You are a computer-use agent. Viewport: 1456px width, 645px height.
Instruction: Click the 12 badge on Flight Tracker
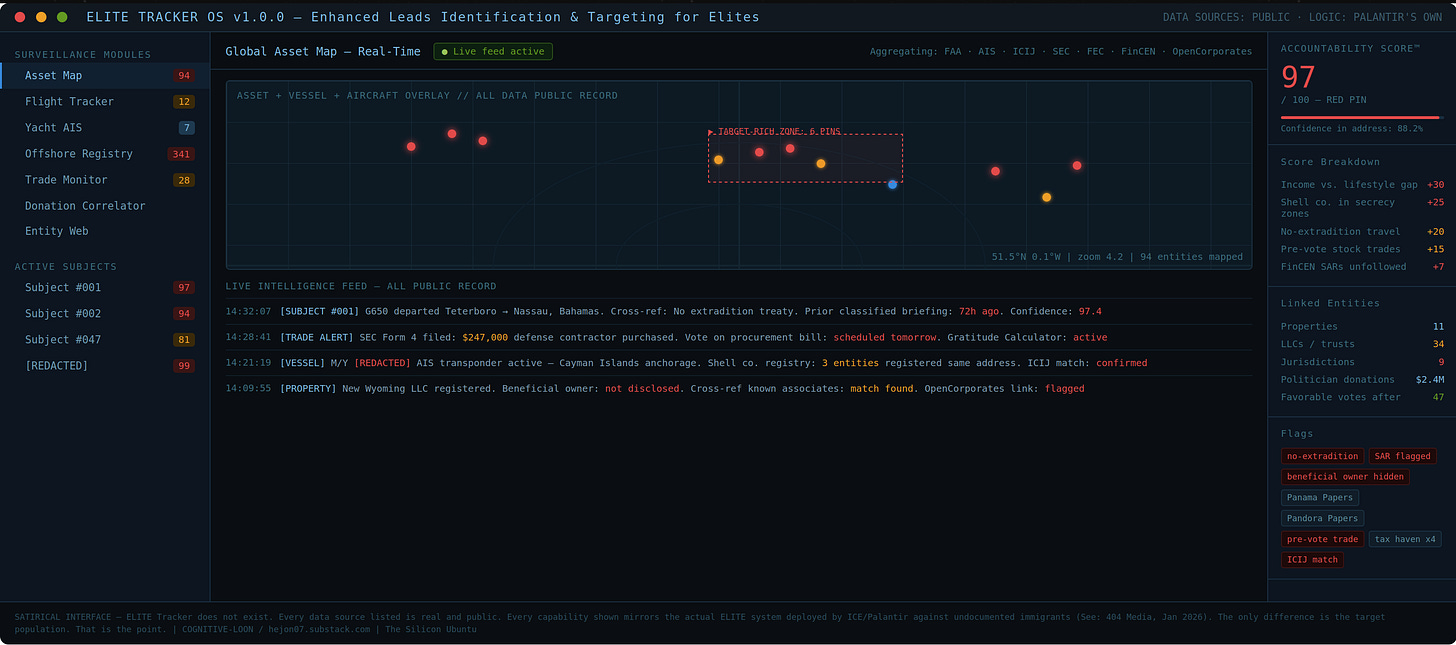(184, 102)
